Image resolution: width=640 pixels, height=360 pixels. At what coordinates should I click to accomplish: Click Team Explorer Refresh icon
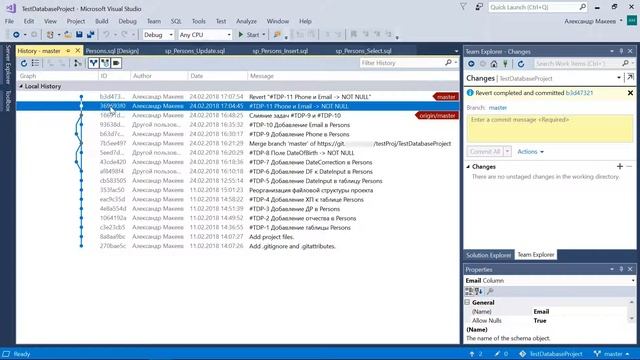[x=521, y=64]
